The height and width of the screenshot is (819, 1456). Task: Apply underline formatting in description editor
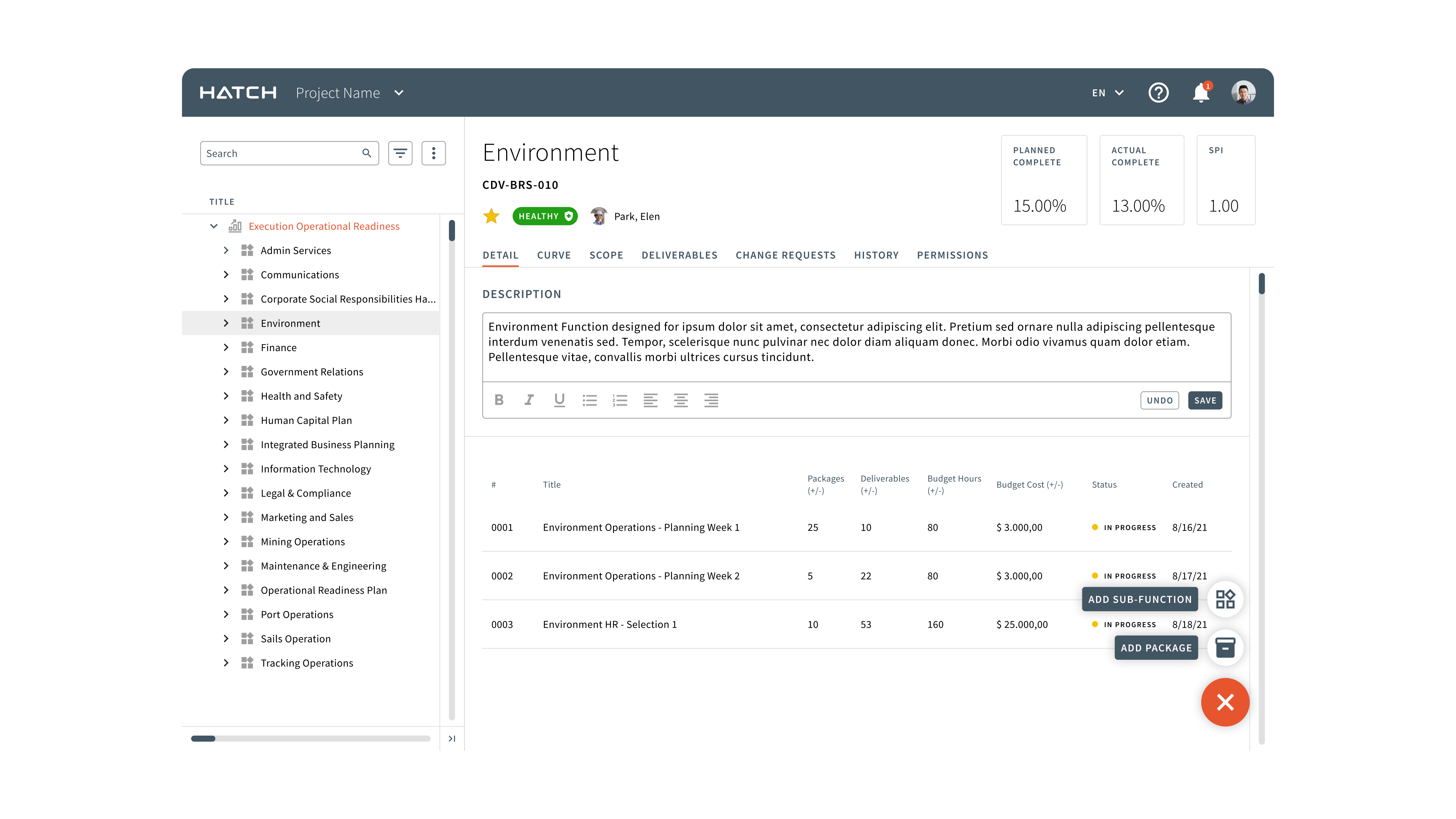tap(559, 400)
